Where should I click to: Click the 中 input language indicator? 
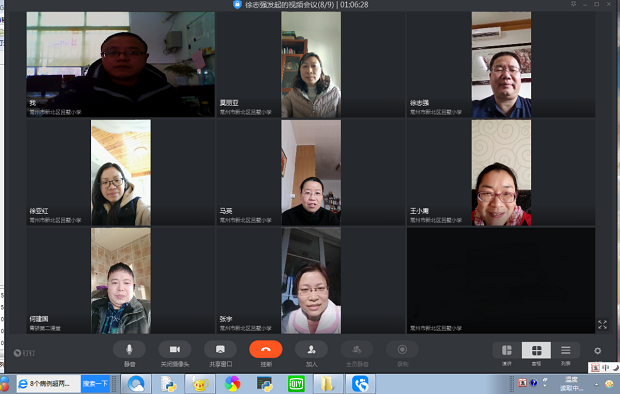pyautogui.click(x=605, y=368)
